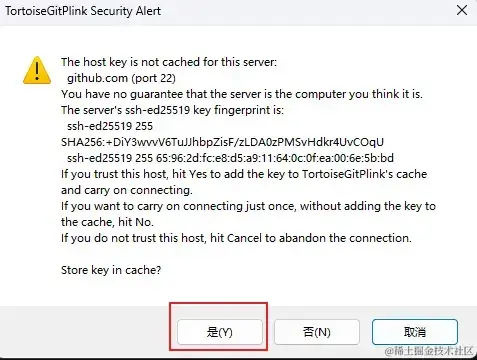Click 取消 to abandon the connection

[x=415, y=332]
